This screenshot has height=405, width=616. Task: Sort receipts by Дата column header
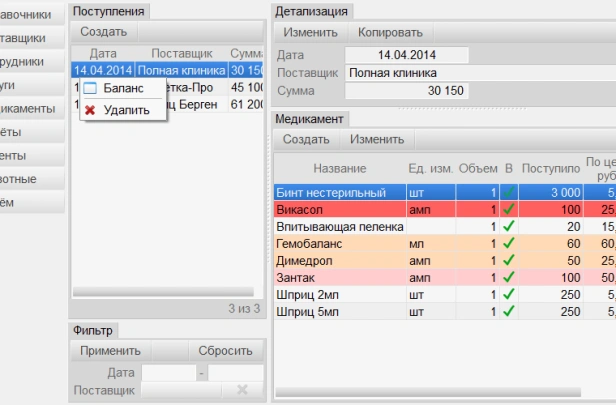104,53
